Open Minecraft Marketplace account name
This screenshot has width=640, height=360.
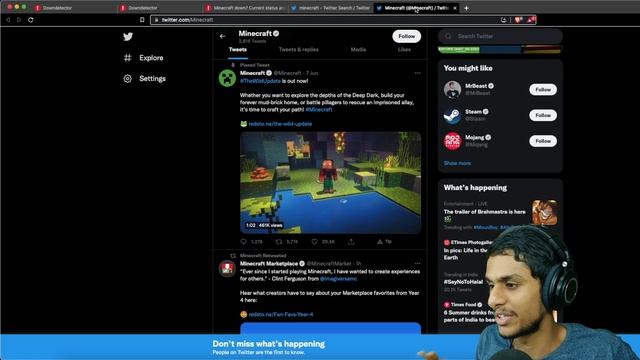(x=269, y=263)
